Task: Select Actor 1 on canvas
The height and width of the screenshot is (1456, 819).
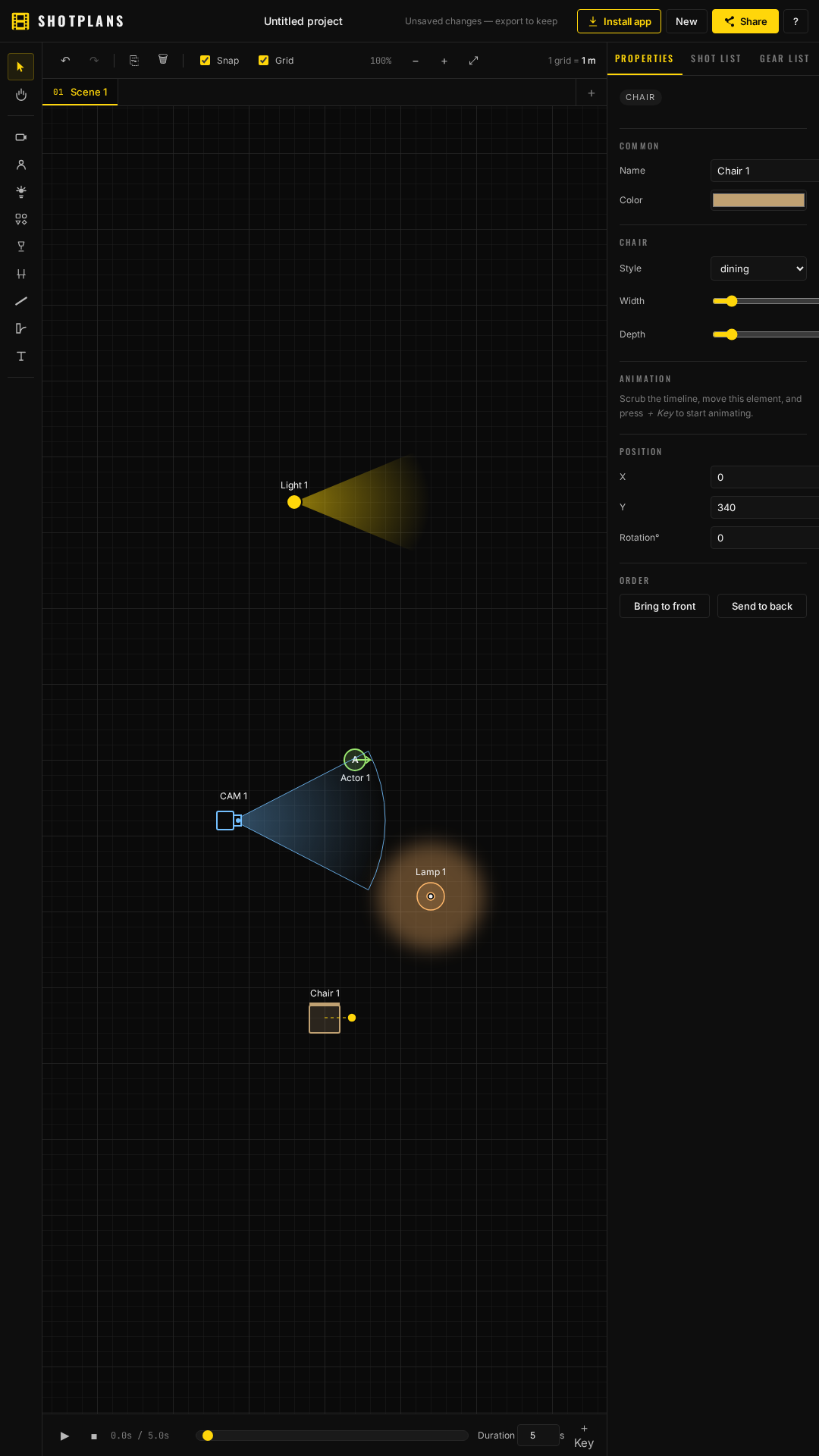Action: tap(354, 759)
